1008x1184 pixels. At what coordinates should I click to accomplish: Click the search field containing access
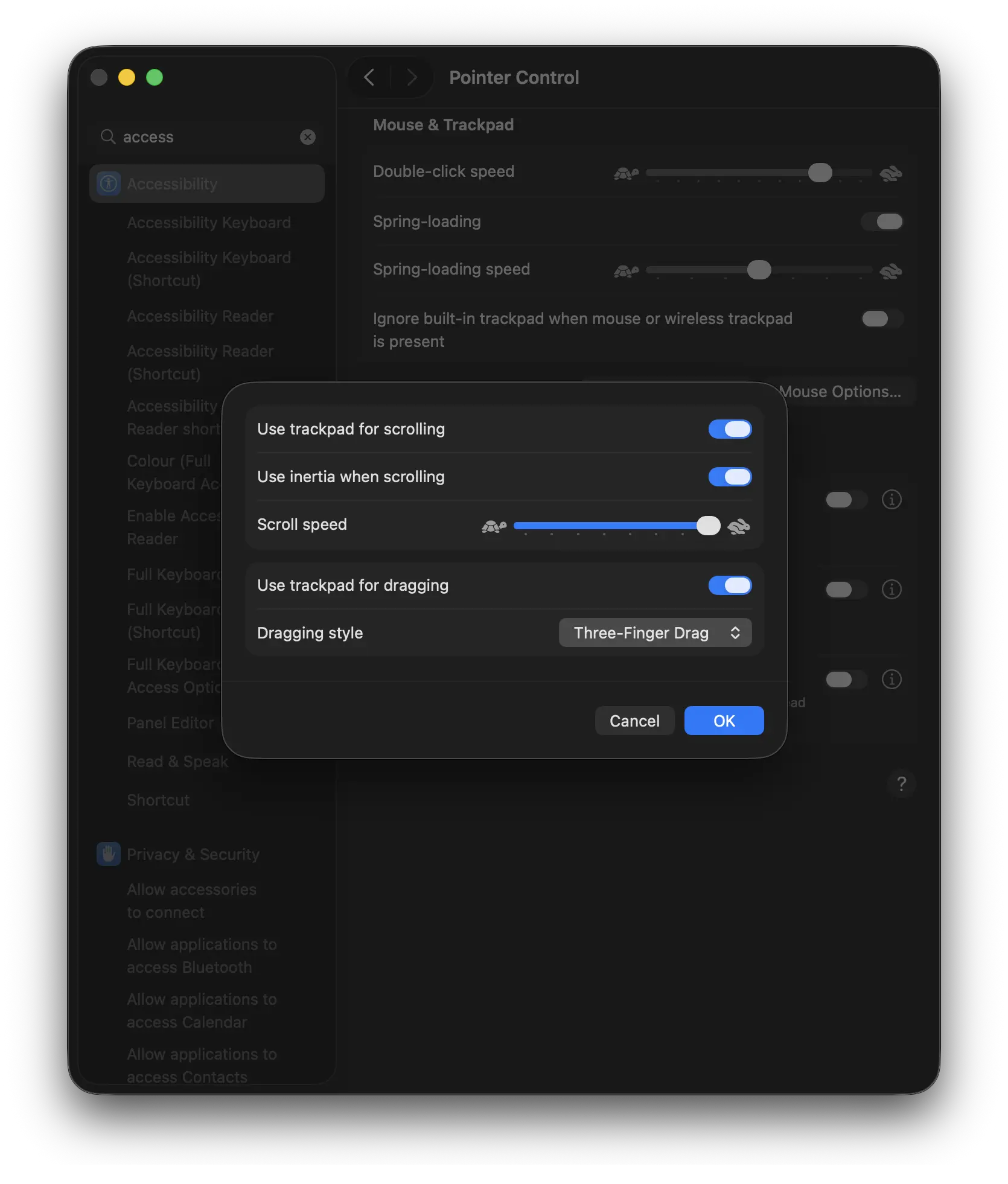coord(207,137)
